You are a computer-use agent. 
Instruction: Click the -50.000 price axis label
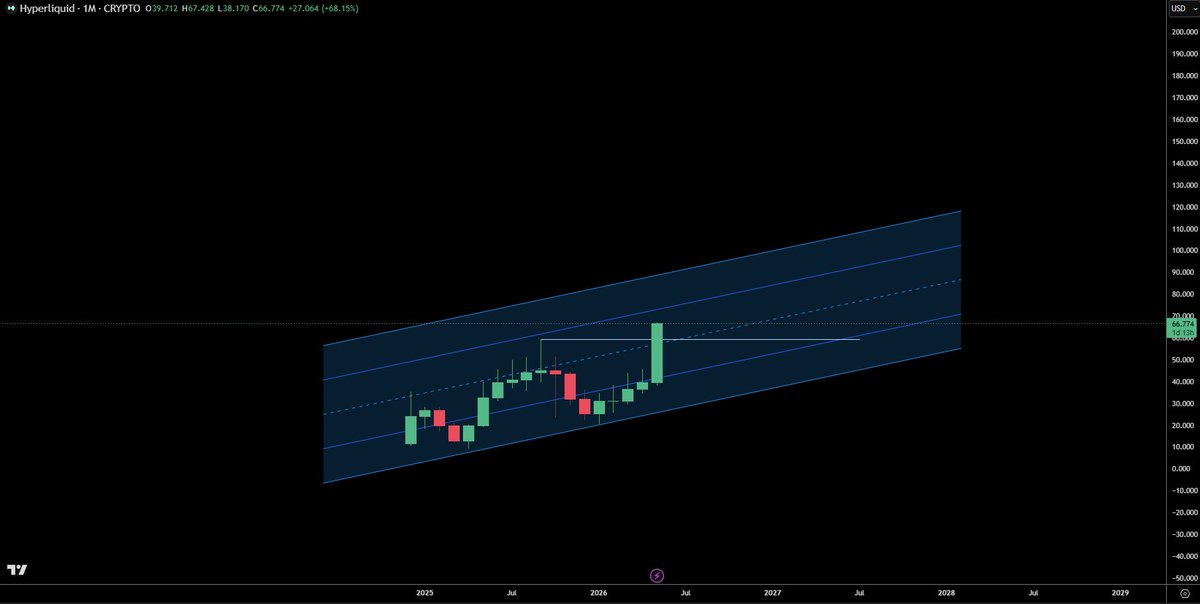click(1184, 579)
